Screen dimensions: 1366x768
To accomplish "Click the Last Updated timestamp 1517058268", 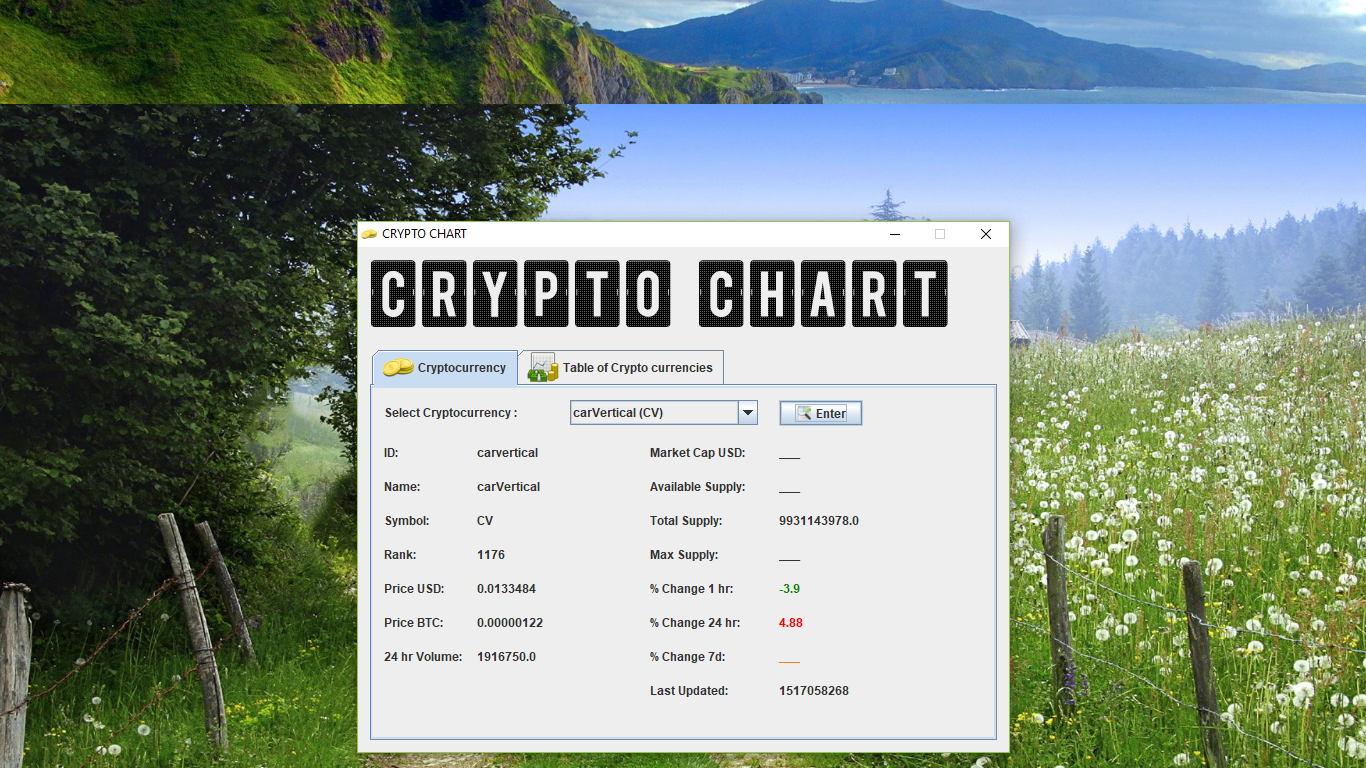I will [x=814, y=690].
